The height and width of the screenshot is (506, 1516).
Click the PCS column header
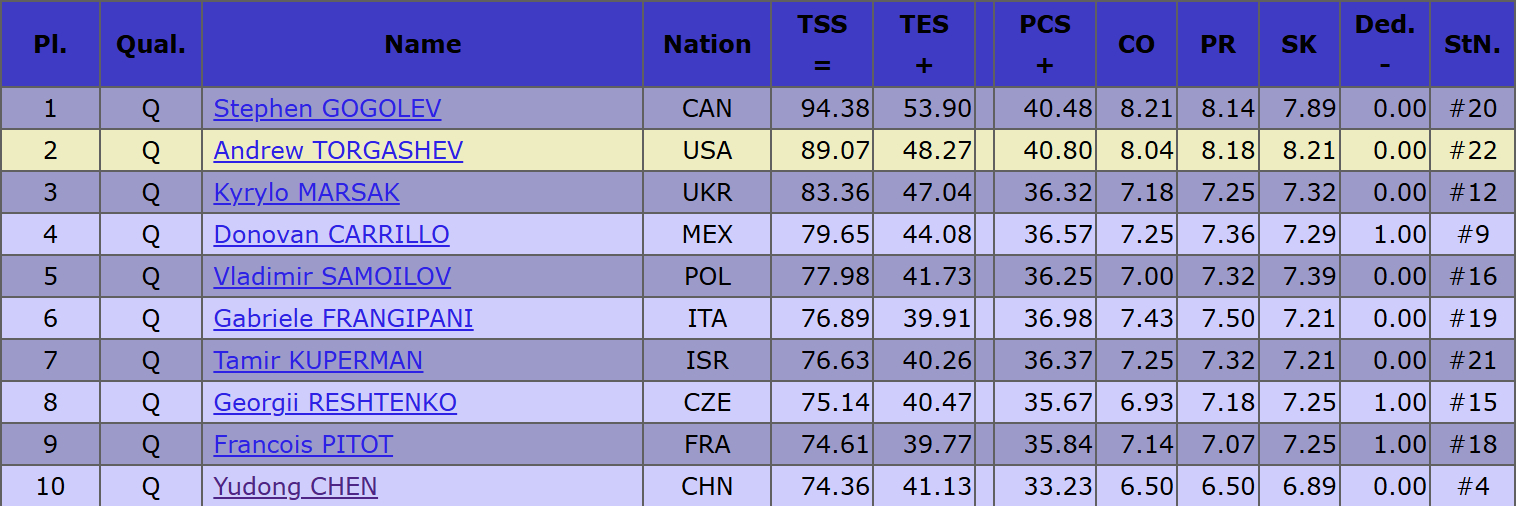pos(1045,44)
